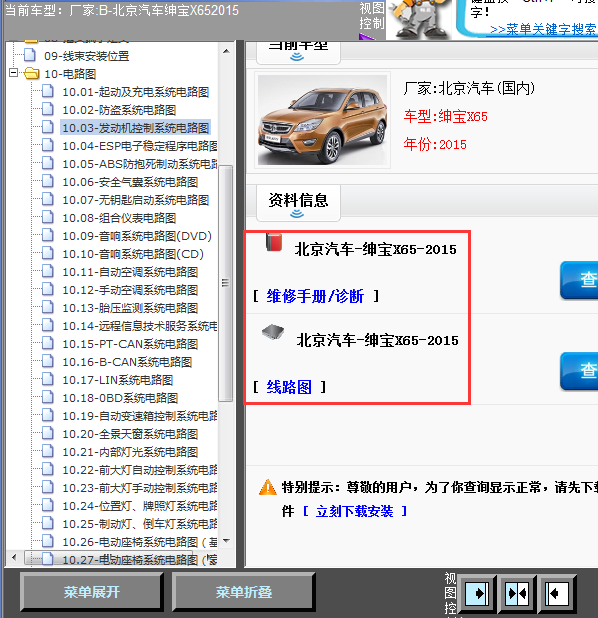Click >>菜单关键字搜索 link

543,29
